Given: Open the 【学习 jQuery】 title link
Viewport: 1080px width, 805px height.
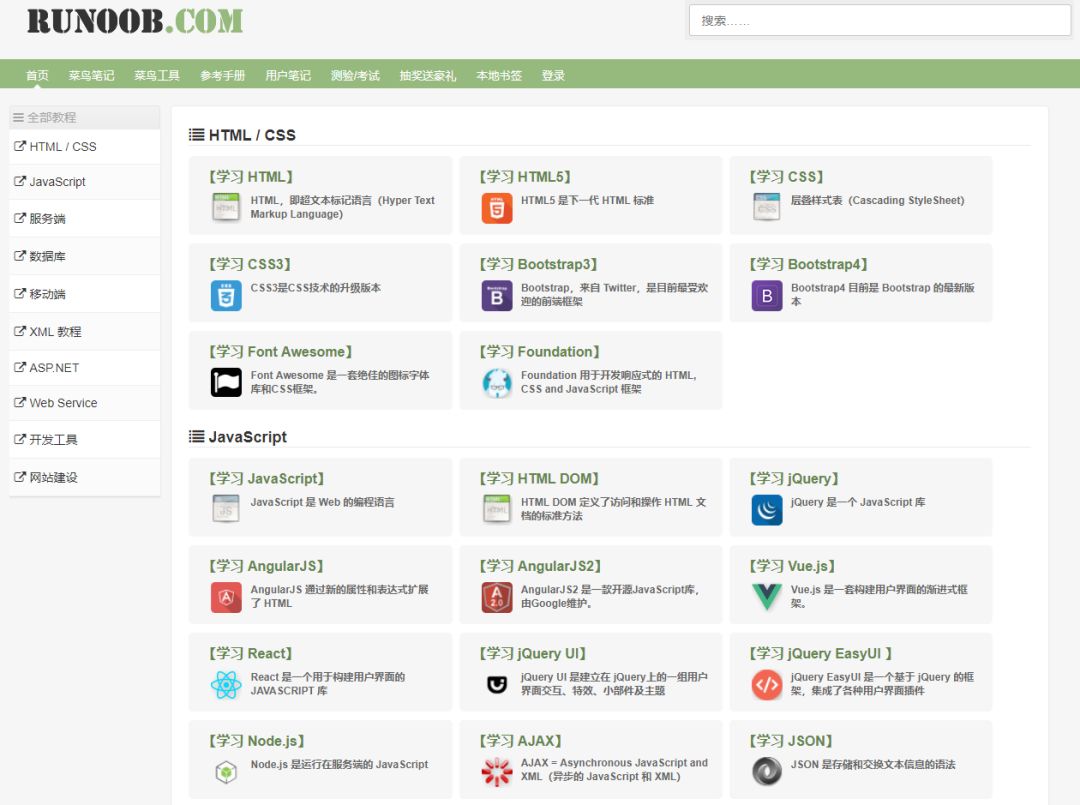Looking at the screenshot, I should click(794, 479).
